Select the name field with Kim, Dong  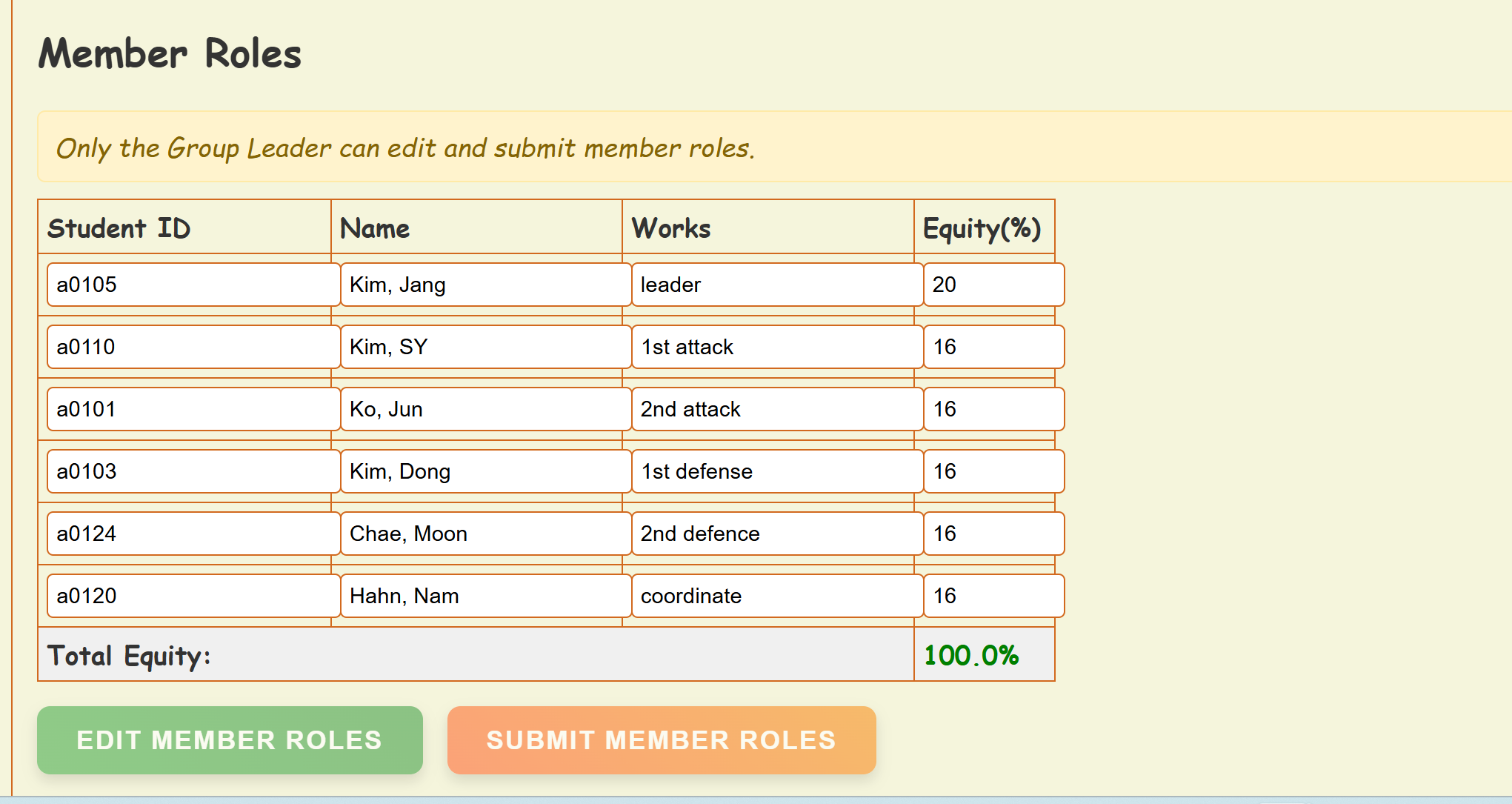485,471
